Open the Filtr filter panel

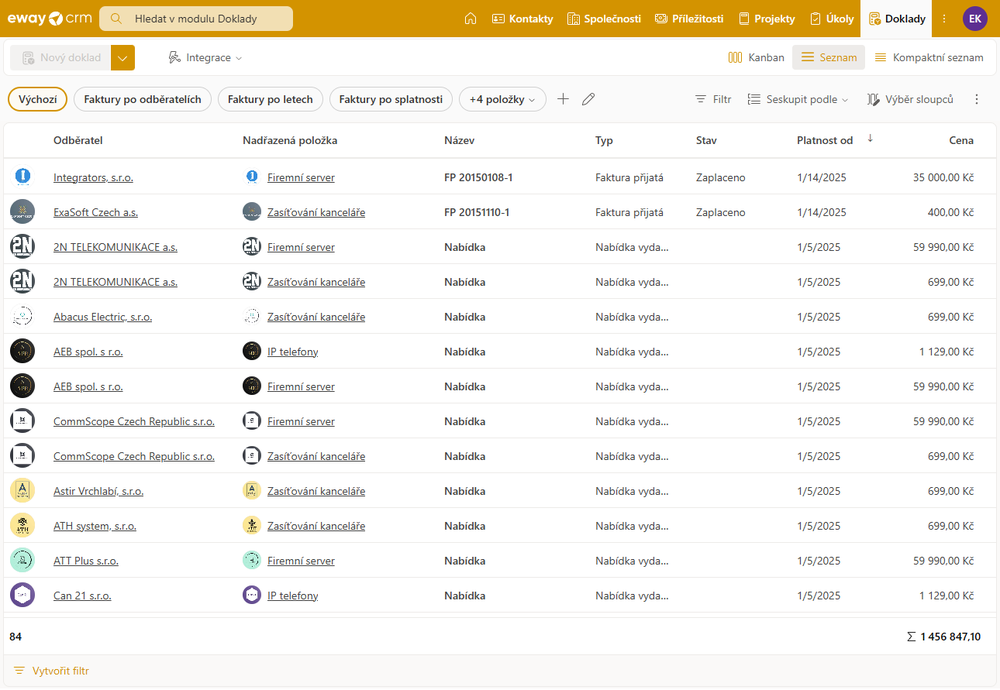(x=713, y=99)
